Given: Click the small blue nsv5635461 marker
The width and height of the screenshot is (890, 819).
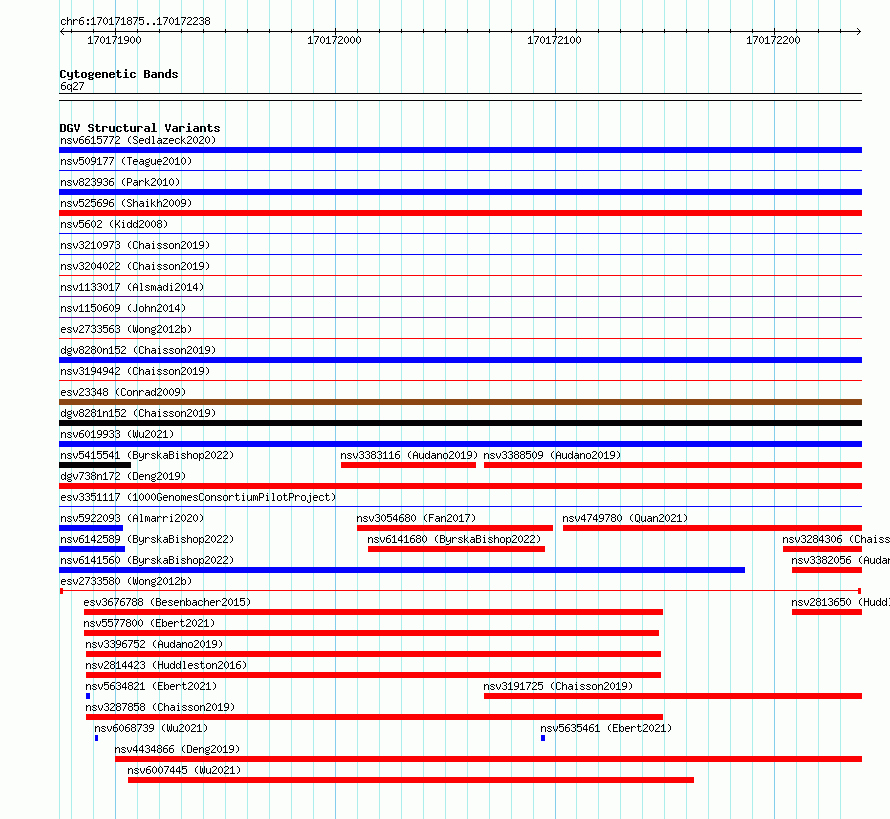Looking at the screenshot, I should point(543,738).
